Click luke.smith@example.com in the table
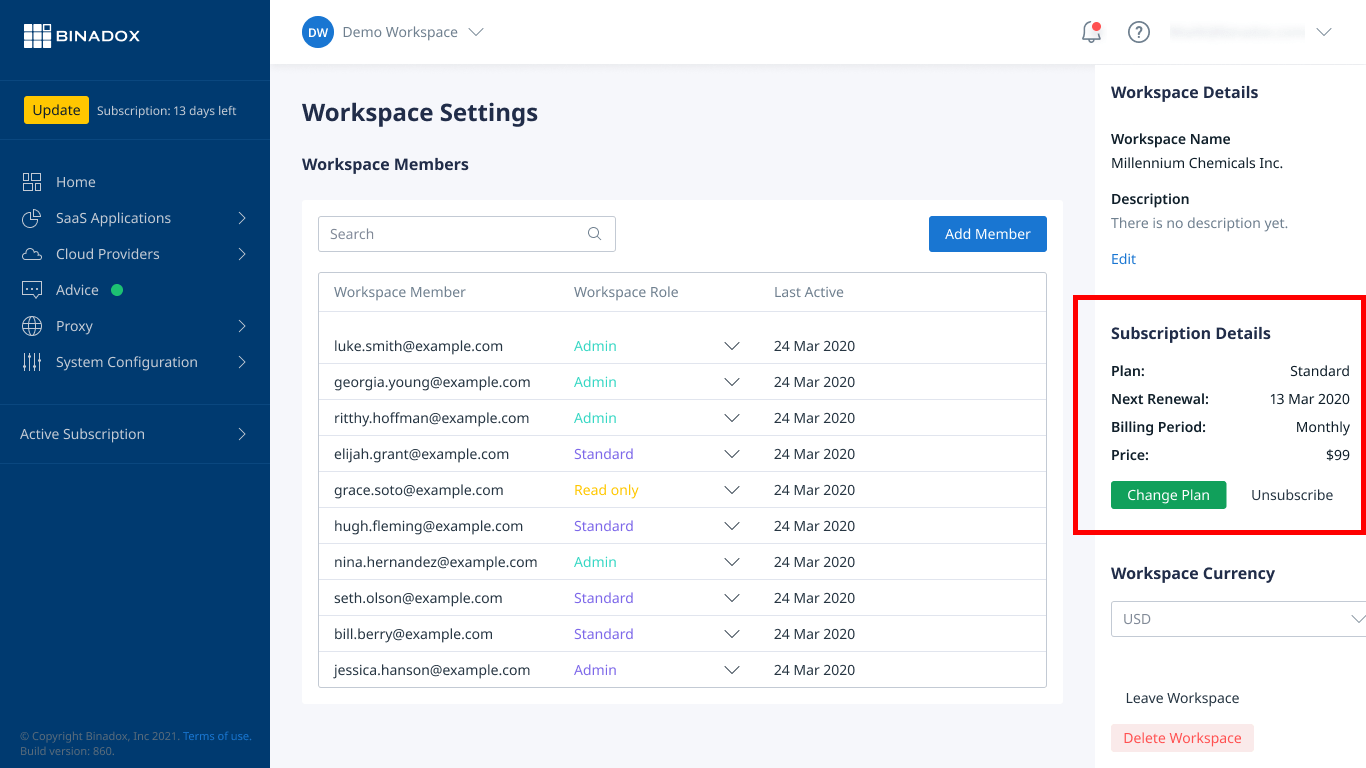Screen dimensions: 1366x768 point(418,346)
